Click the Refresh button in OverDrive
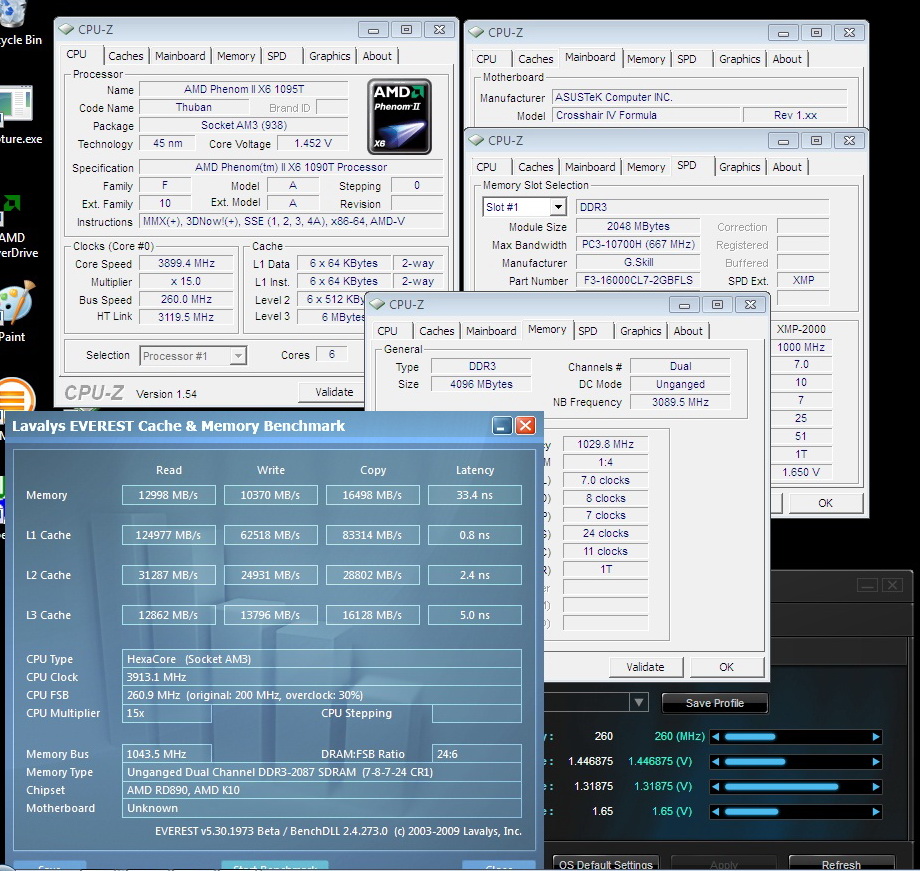This screenshot has height=871, width=920. [x=841, y=864]
